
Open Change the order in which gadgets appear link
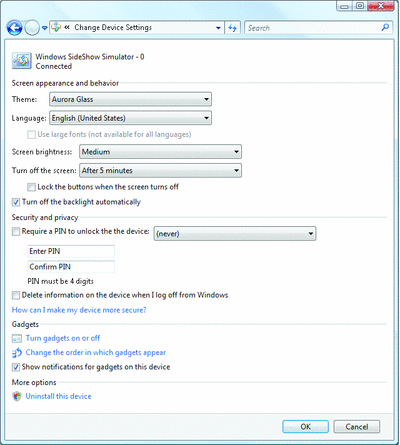coord(96,353)
